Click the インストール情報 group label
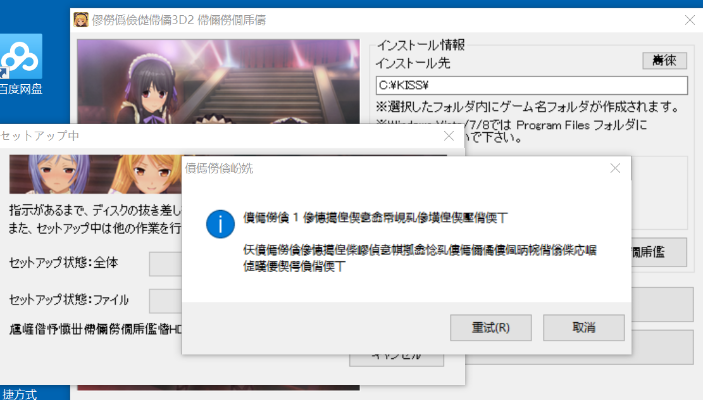 [421, 45]
